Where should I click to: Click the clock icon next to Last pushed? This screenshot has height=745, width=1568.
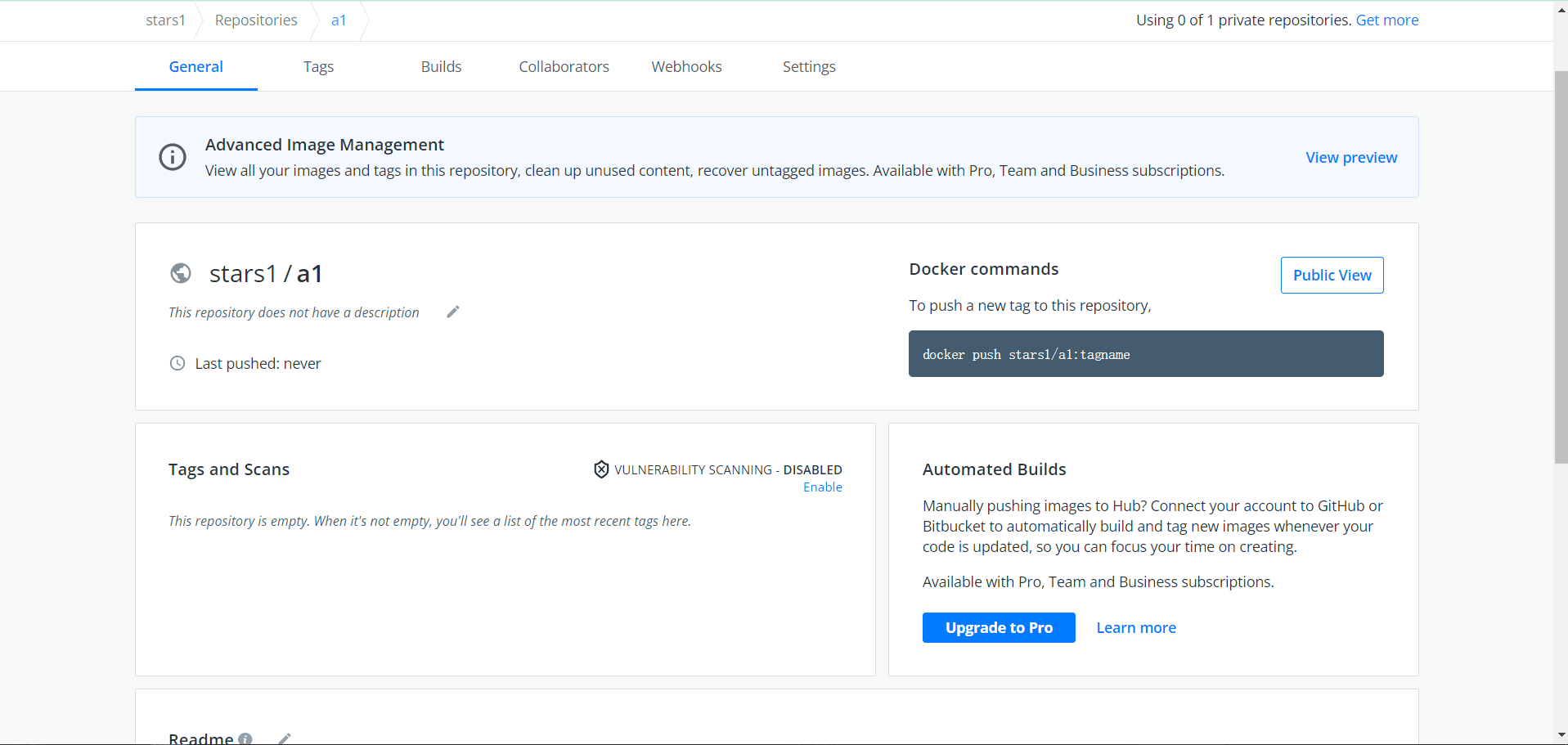[x=177, y=363]
